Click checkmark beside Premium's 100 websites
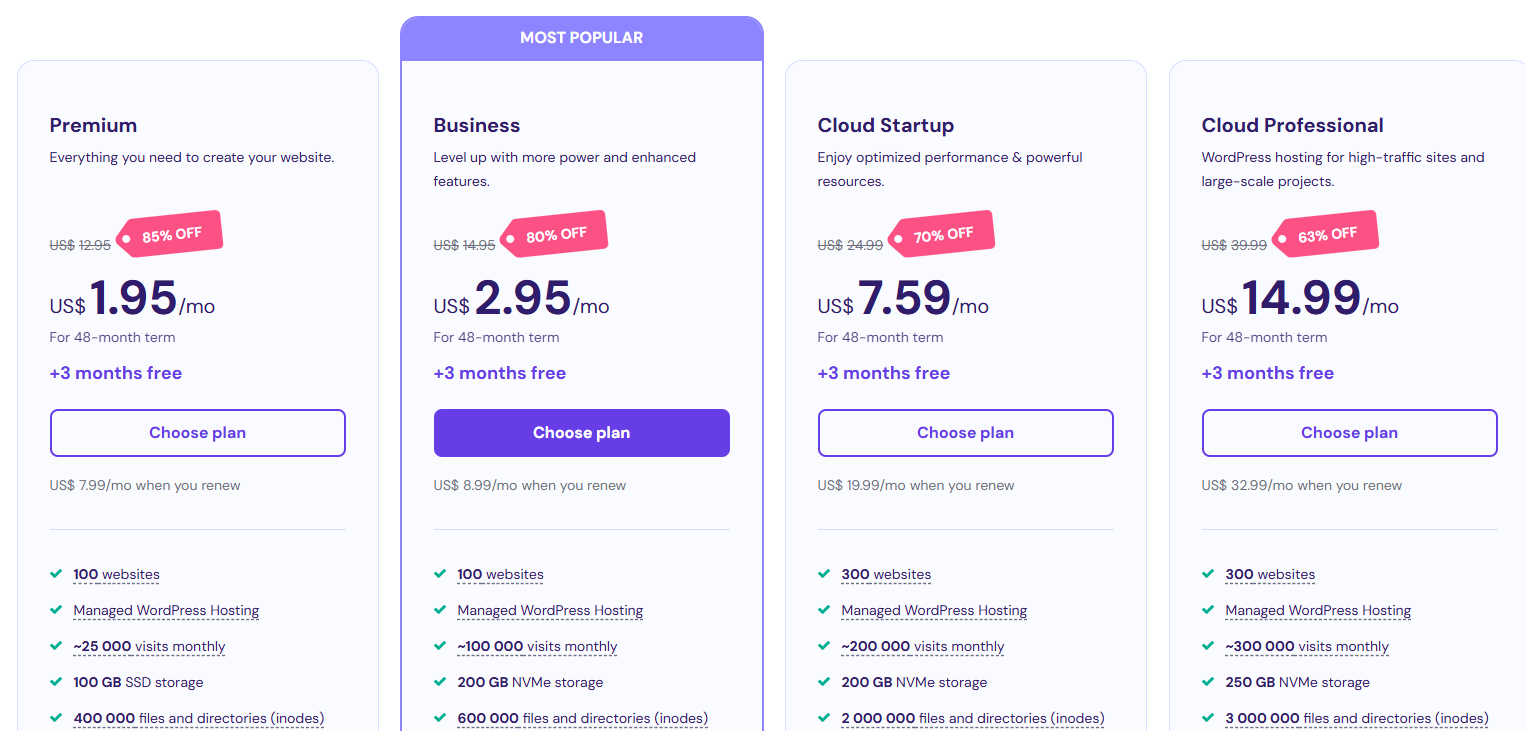Screen dimensions: 1525x731 click(56, 574)
